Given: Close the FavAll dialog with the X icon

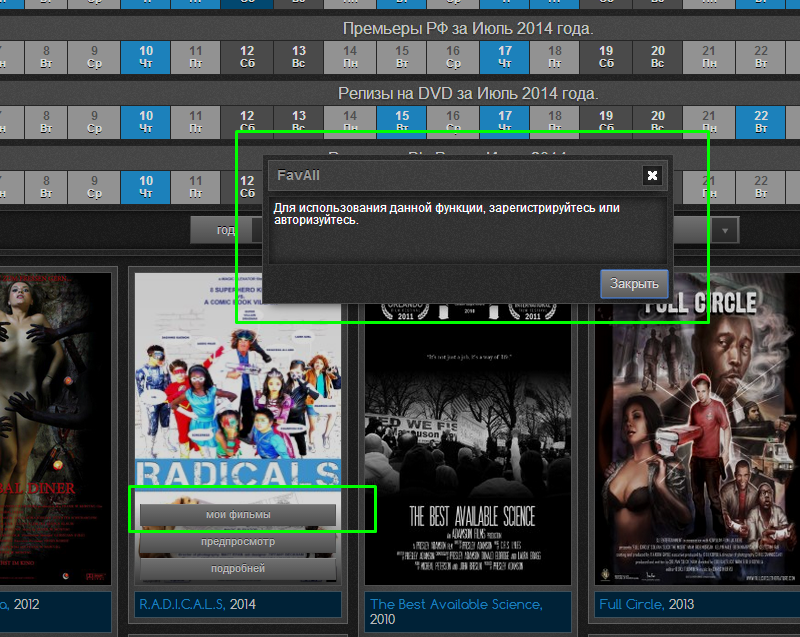Looking at the screenshot, I should [652, 175].
